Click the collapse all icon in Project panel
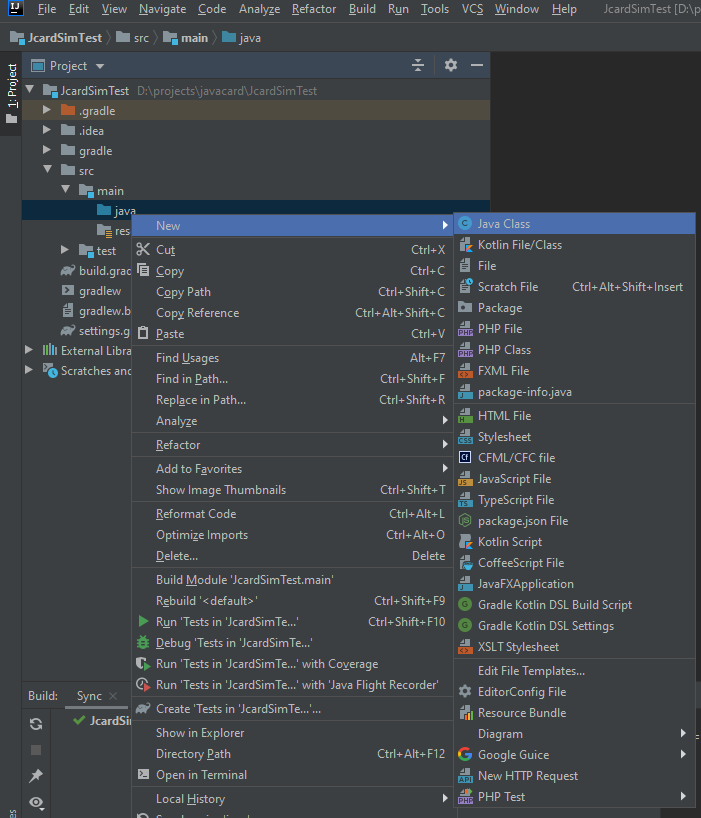The width and height of the screenshot is (701, 818). 418,65
